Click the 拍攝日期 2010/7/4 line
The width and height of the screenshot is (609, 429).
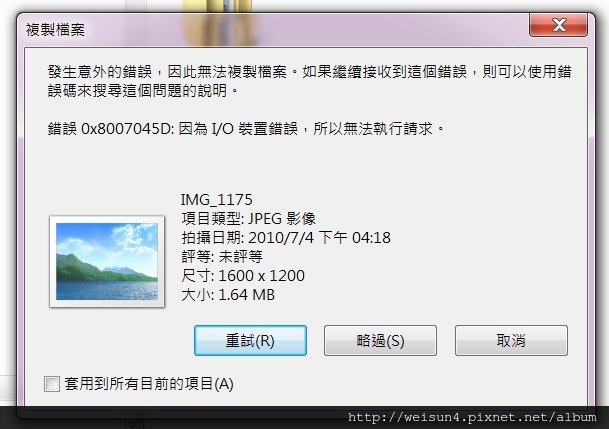click(x=286, y=238)
